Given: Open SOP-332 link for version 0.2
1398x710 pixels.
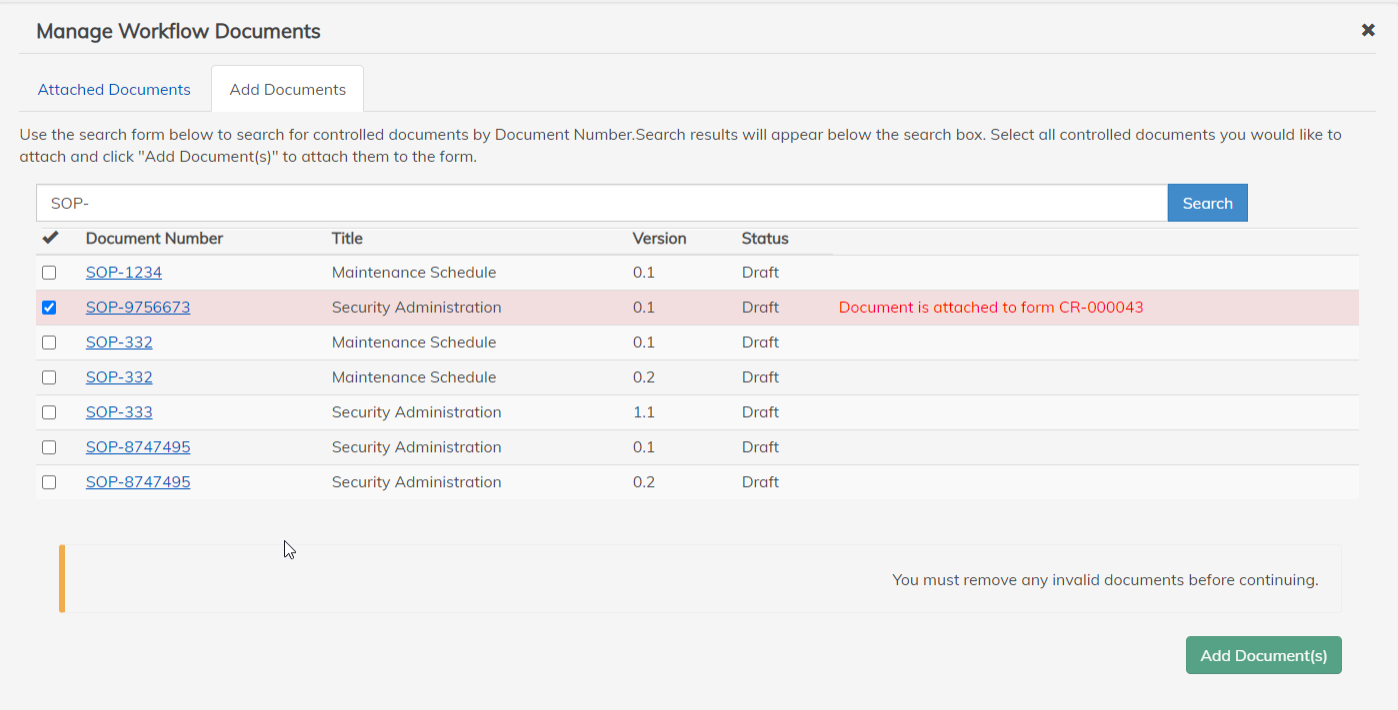Looking at the screenshot, I should pyautogui.click(x=119, y=378).
